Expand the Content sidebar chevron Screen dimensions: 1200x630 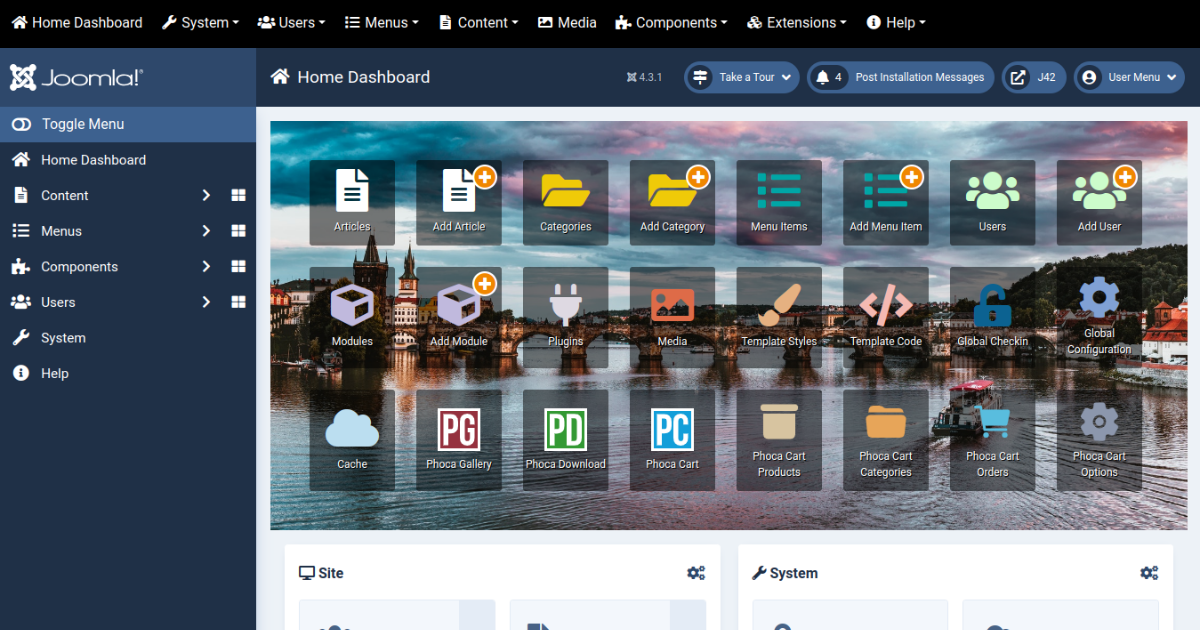point(206,196)
